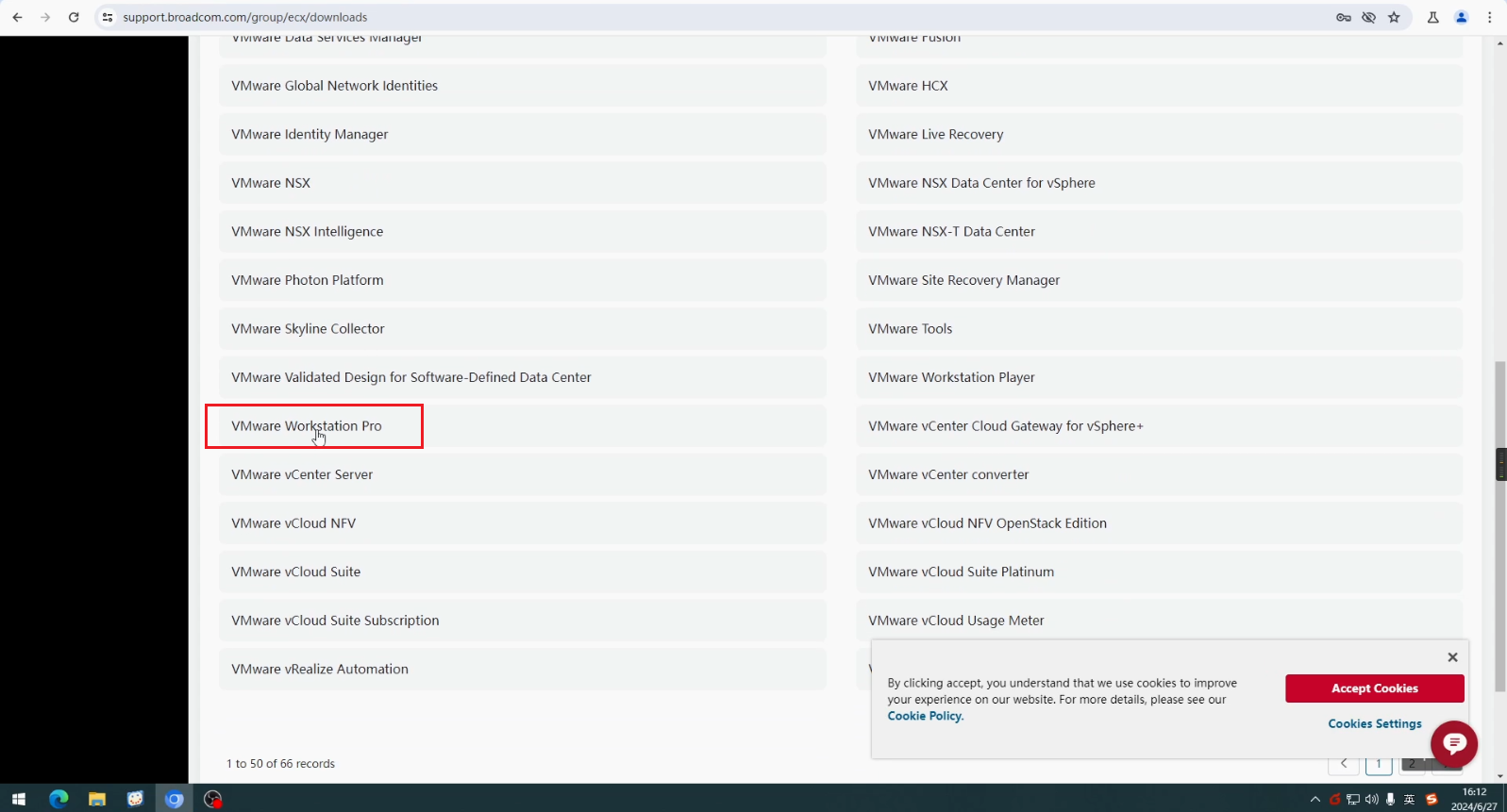Image resolution: width=1507 pixels, height=812 pixels.
Task: Go back to the previous page
Action: click(x=17, y=17)
